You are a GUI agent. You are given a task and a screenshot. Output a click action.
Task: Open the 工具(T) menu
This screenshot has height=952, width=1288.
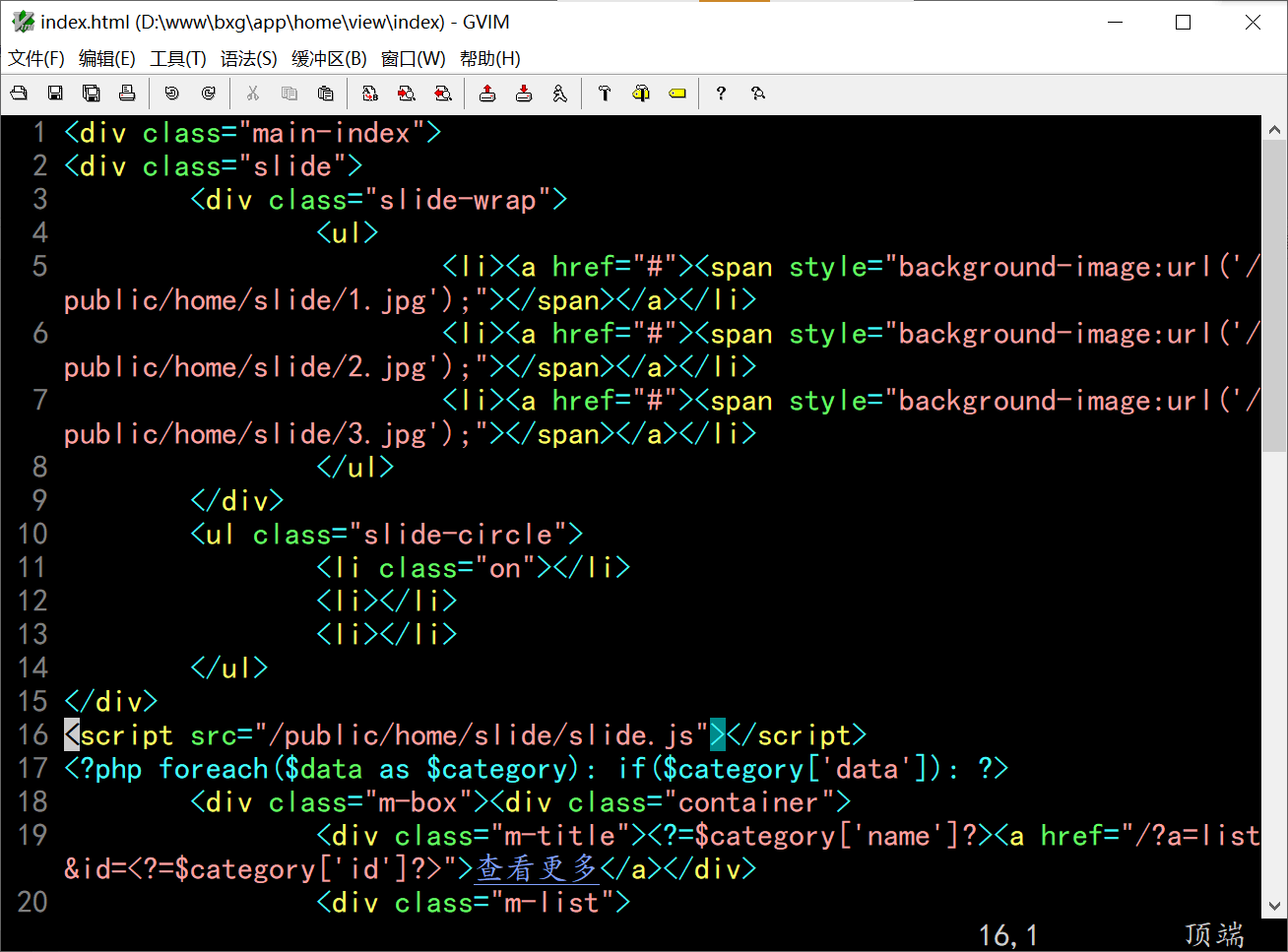[178, 59]
